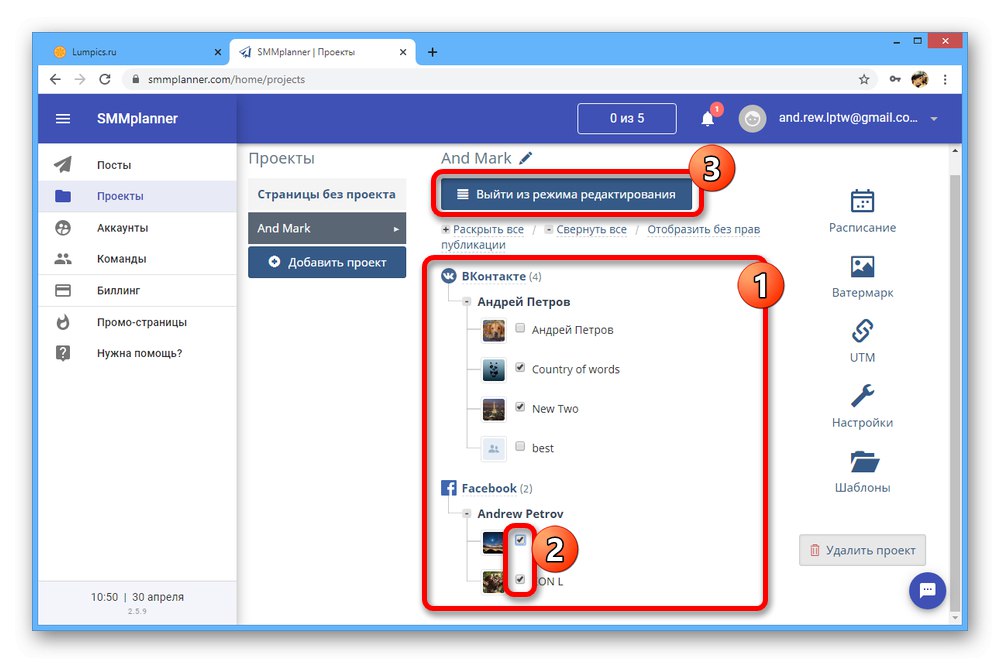Click 'Выйти из режима редактирования' button
The image size is (1000, 663).
tap(566, 194)
